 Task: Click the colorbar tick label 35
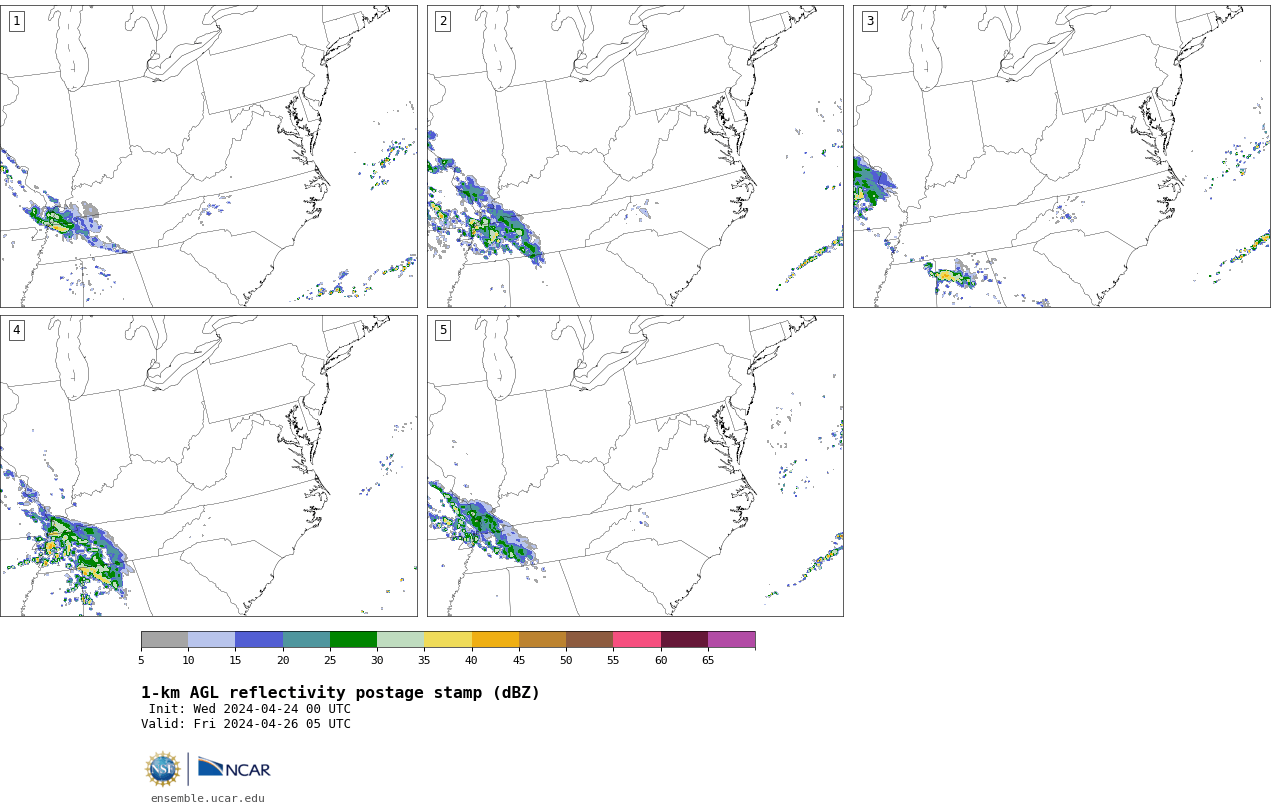click(x=424, y=660)
